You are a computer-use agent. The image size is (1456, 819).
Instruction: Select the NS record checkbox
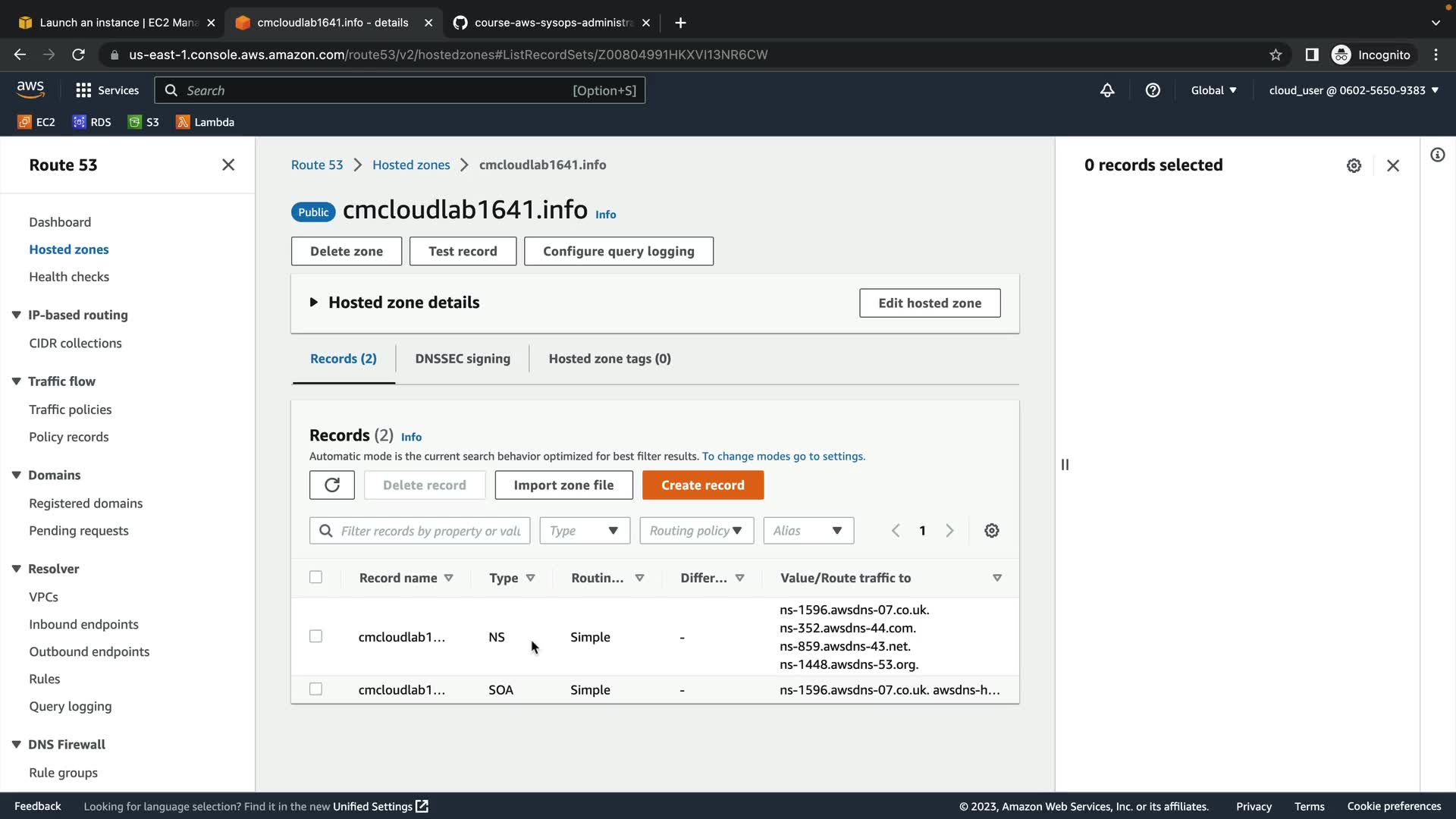tap(315, 636)
